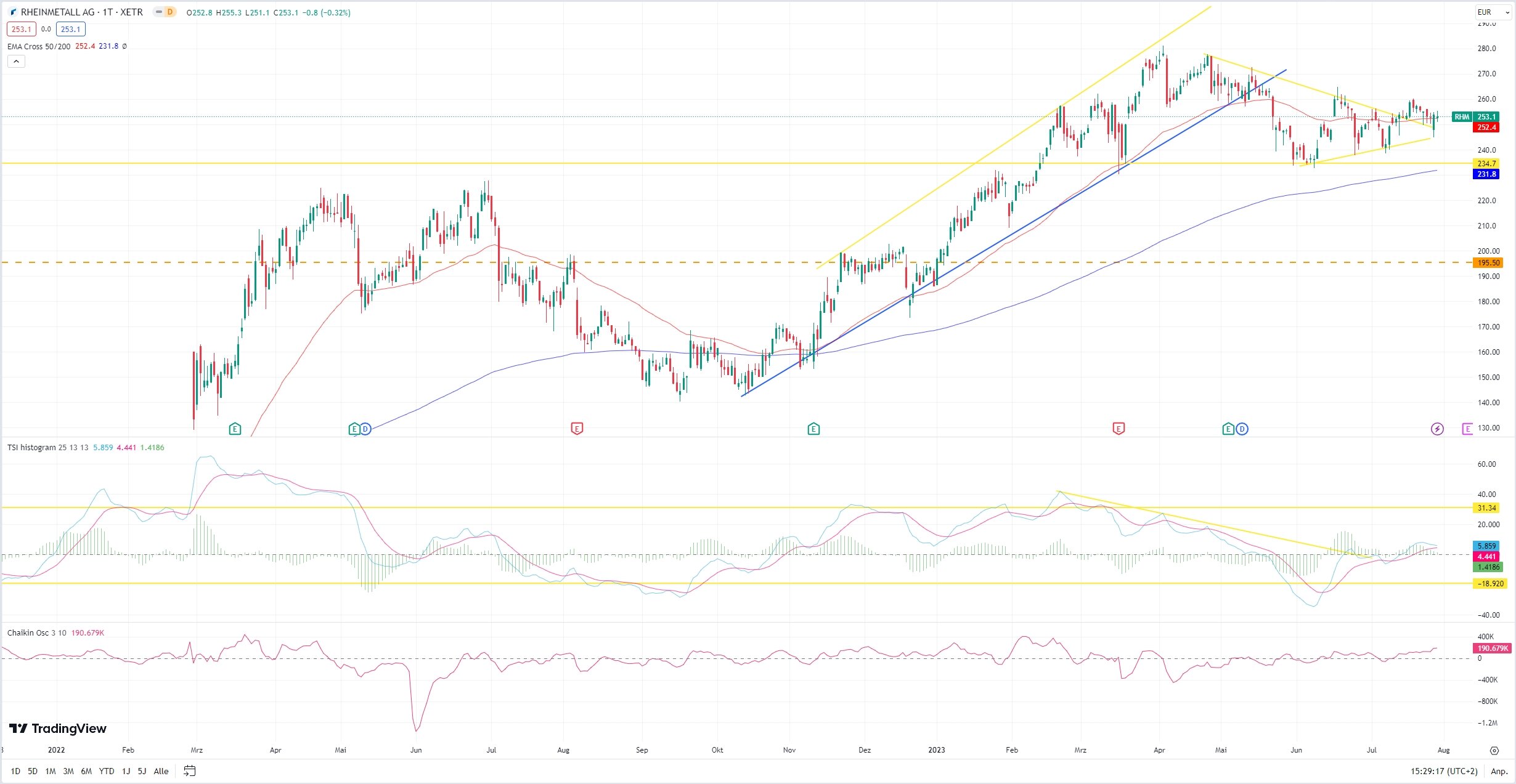
Task: Select the YTD time range
Action: [107, 771]
